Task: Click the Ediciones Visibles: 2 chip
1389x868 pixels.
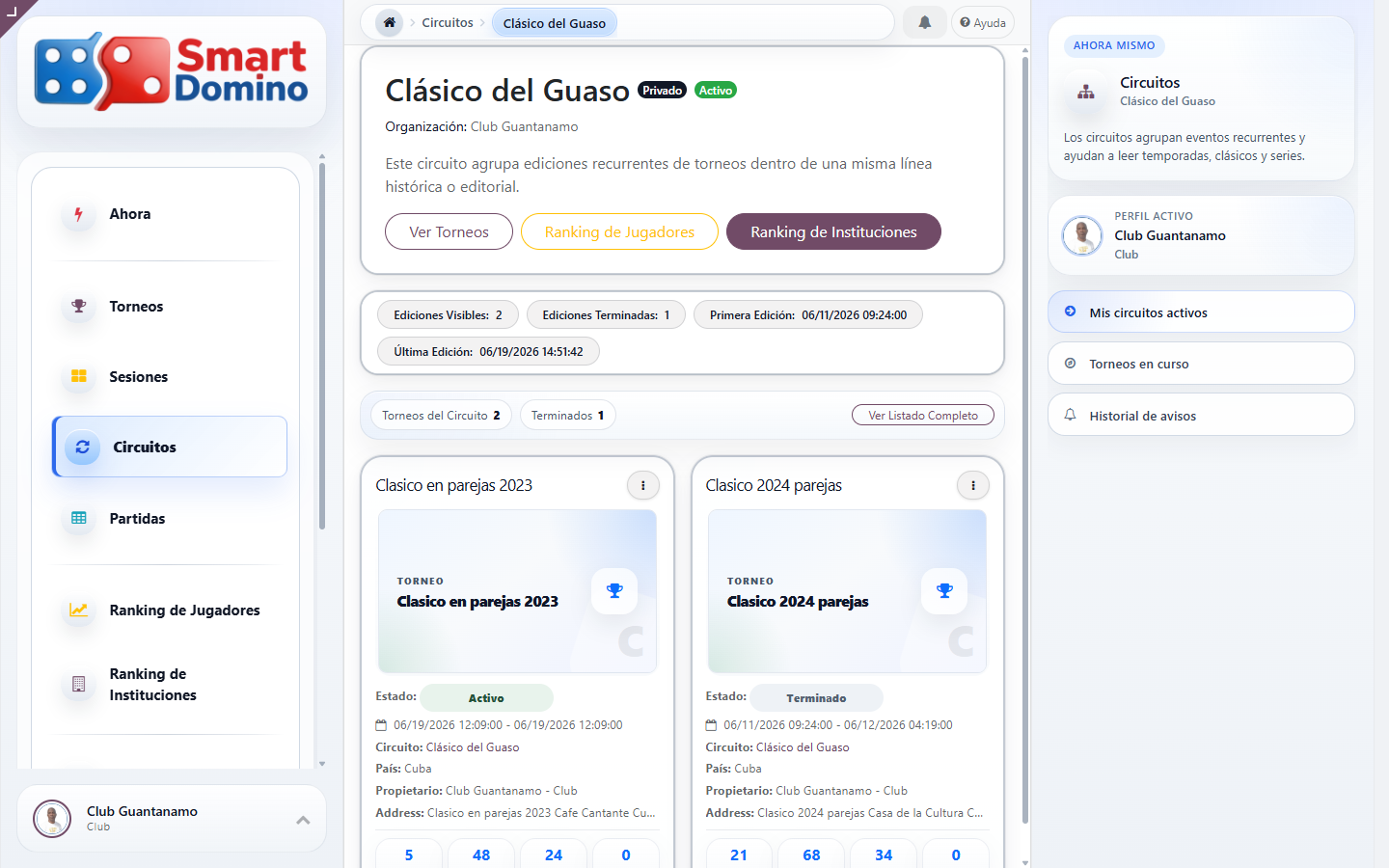Action: point(448,315)
